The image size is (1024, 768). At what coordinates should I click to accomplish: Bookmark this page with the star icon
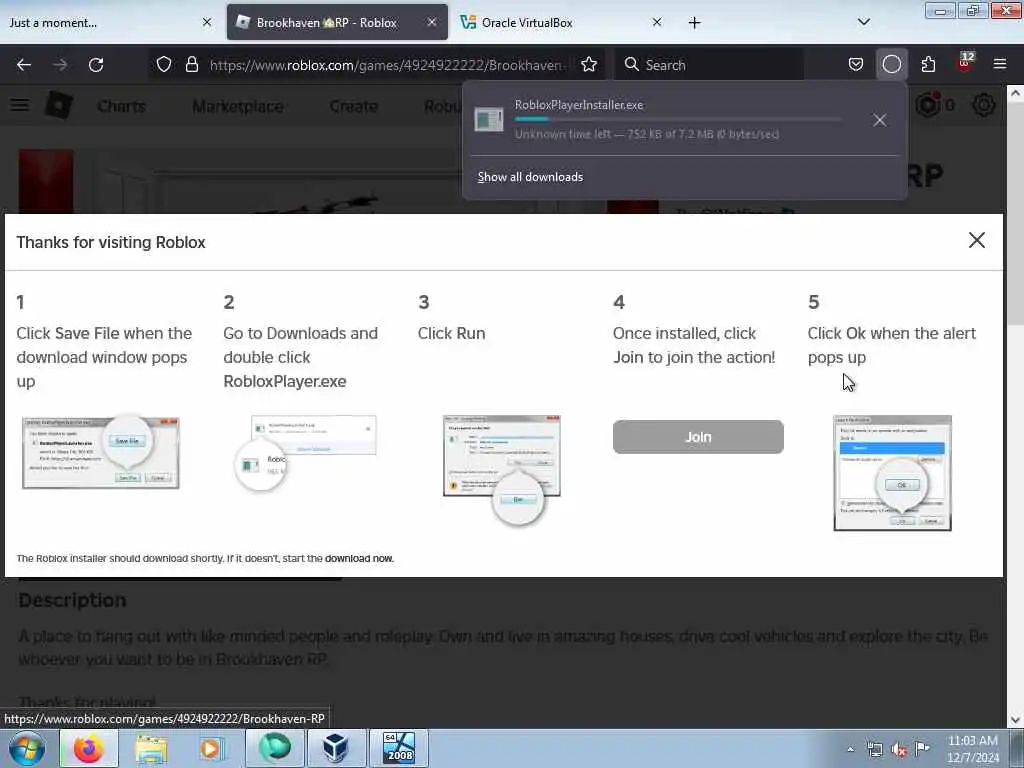click(588, 65)
